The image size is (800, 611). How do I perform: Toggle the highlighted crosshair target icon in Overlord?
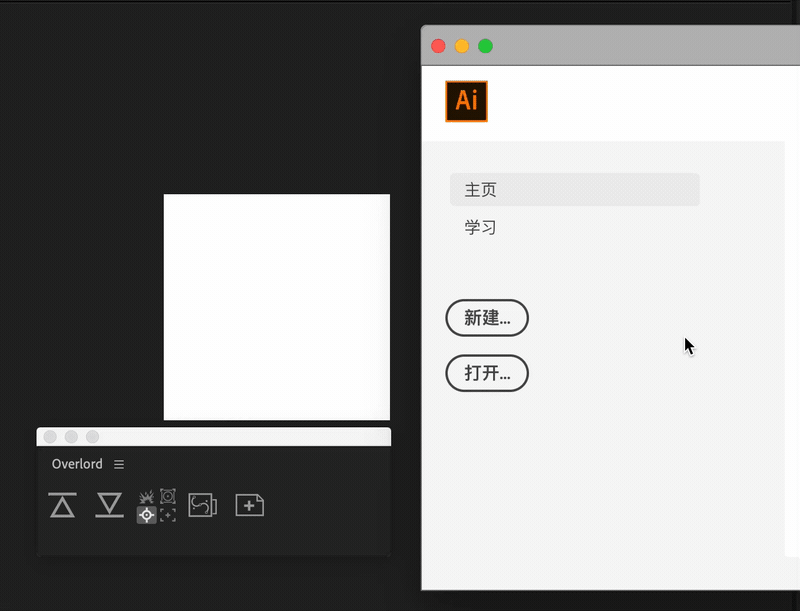[x=146, y=515]
